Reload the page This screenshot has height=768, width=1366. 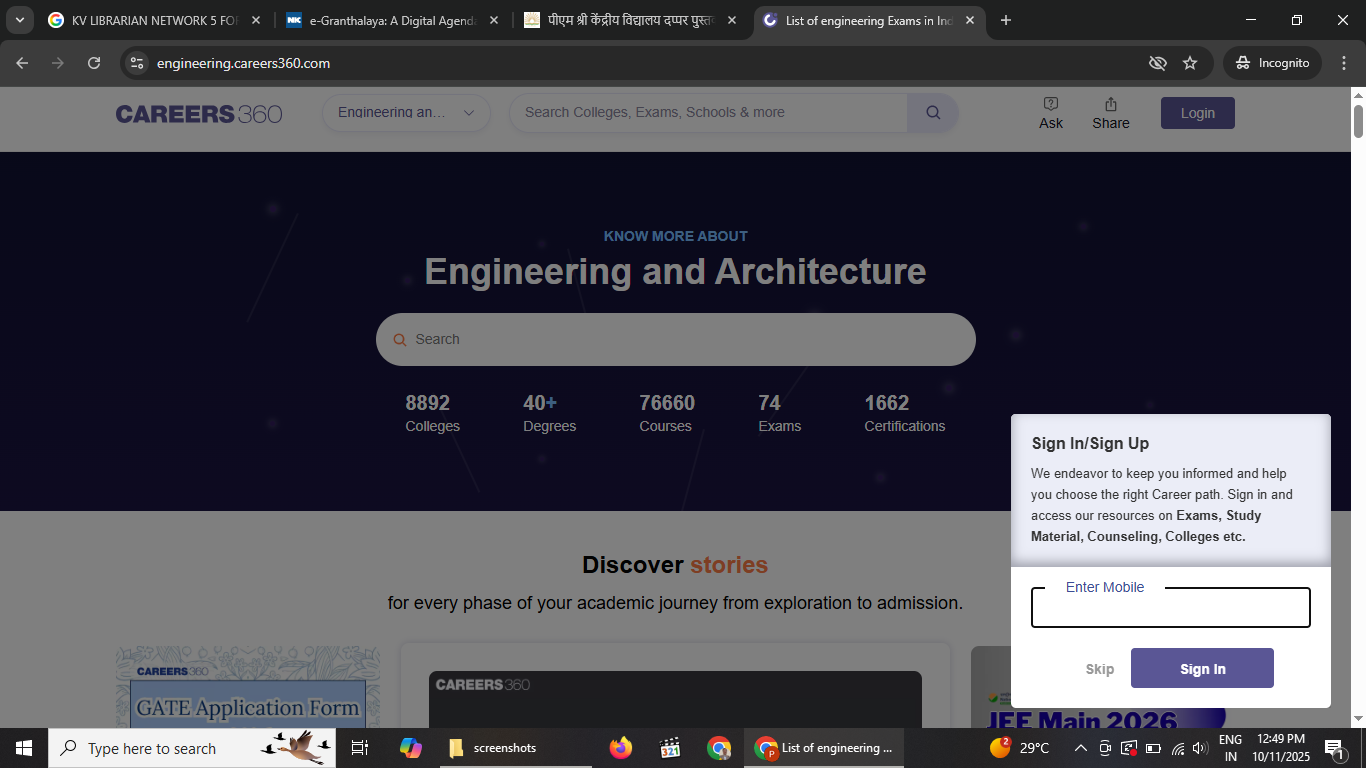tap(94, 63)
